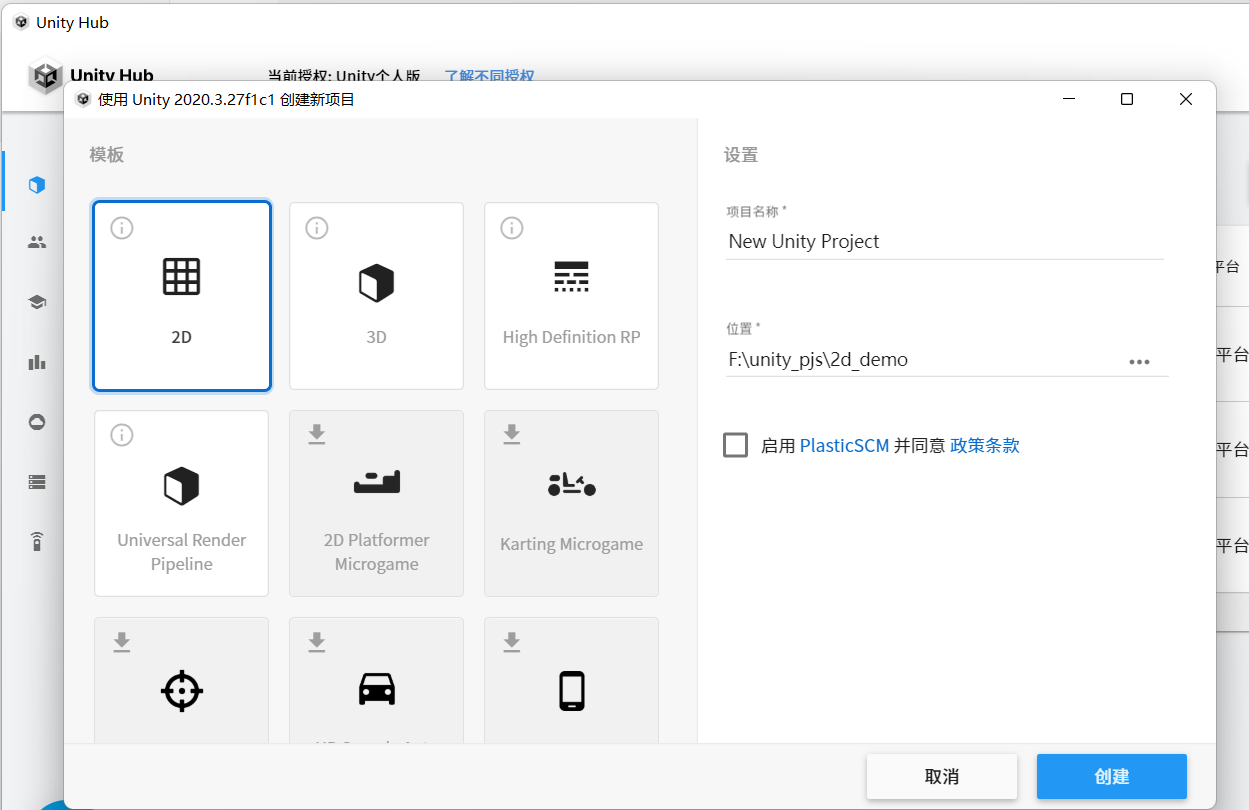This screenshot has width=1249, height=810.
Task: Open info icon on 3D template
Action: click(x=317, y=228)
